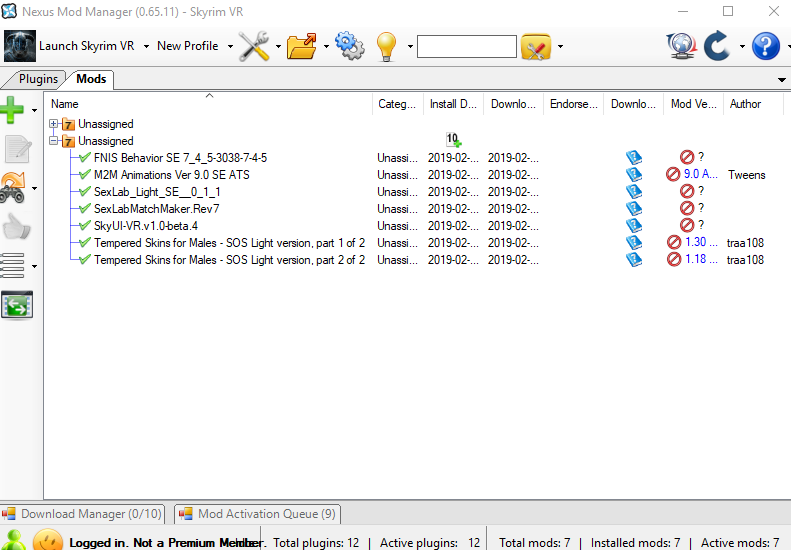Click the yellow folder find-tools icon
The image size is (791, 550).
point(536,46)
